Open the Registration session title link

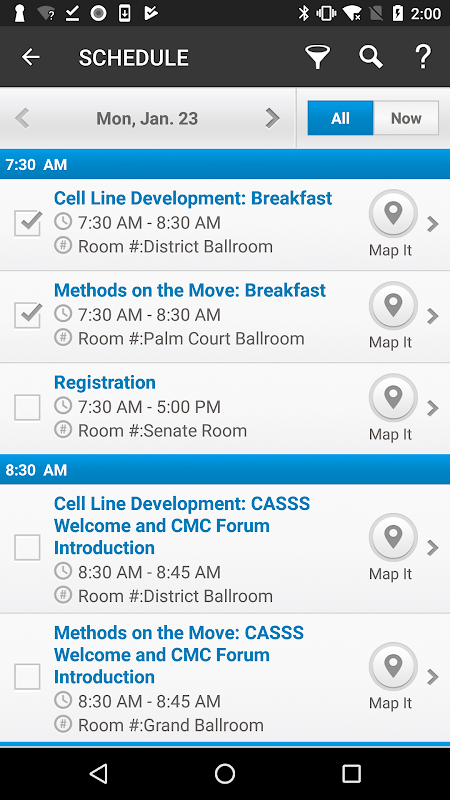(105, 382)
